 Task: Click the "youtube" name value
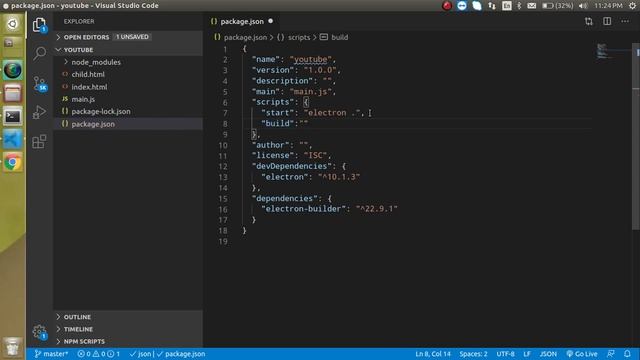click(x=311, y=59)
